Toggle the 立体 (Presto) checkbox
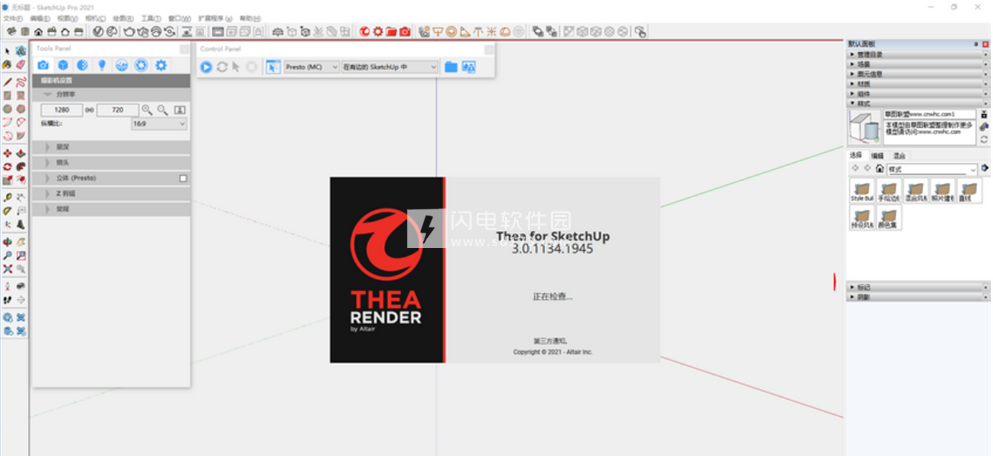The image size is (993, 456). (x=183, y=179)
